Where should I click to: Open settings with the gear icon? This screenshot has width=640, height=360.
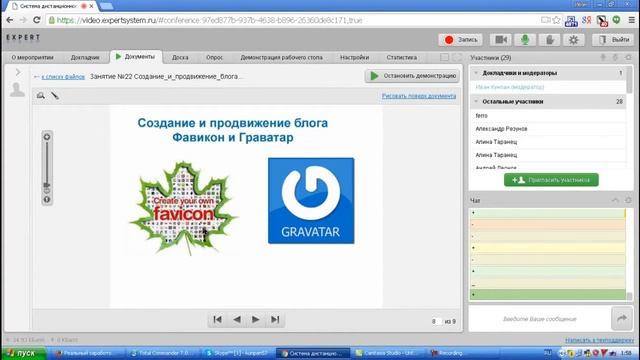[x=573, y=40]
